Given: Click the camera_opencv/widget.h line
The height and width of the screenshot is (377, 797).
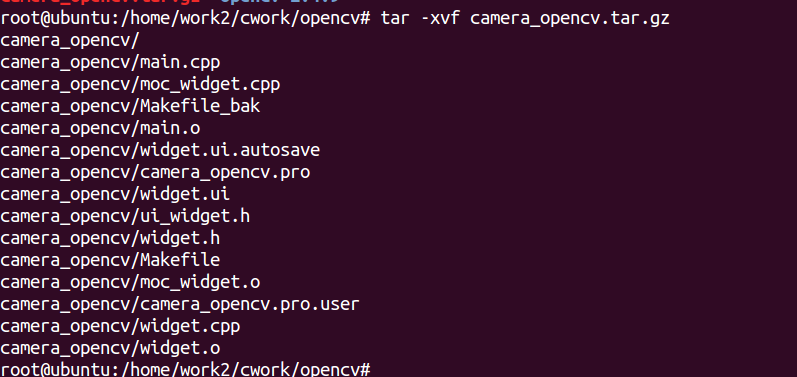Looking at the screenshot, I should pyautogui.click(x=110, y=239).
